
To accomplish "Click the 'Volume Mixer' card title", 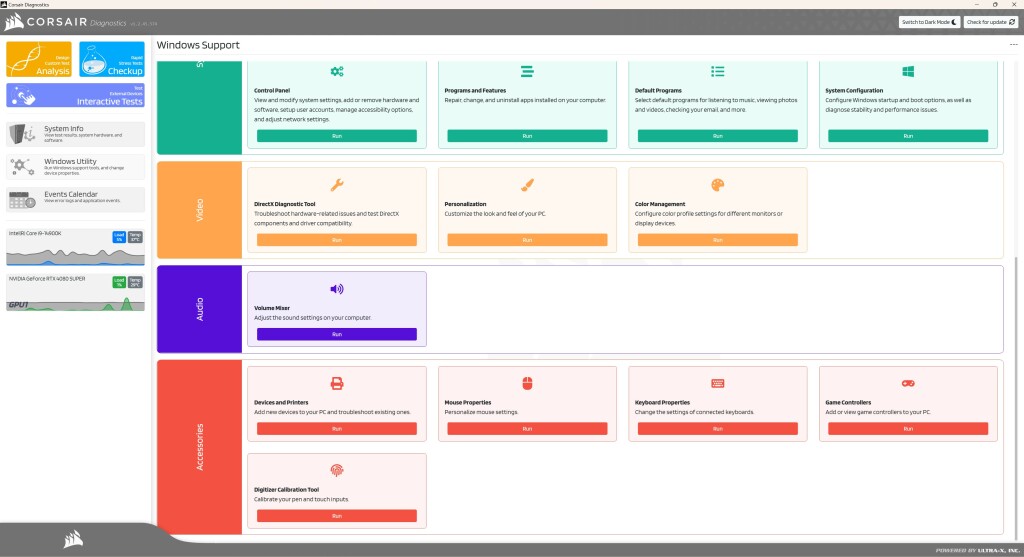I will pos(272,308).
